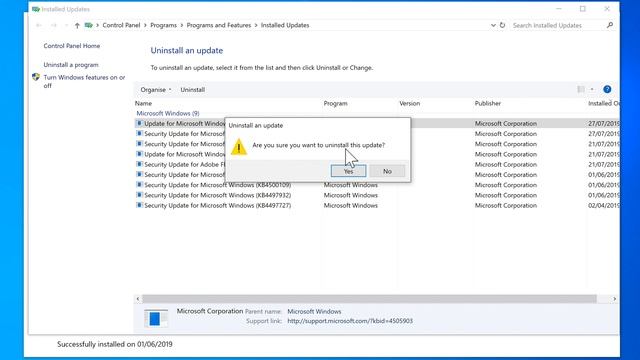Click the Installed Updates window title icon
Screen dimensions: 640x360
36,9
